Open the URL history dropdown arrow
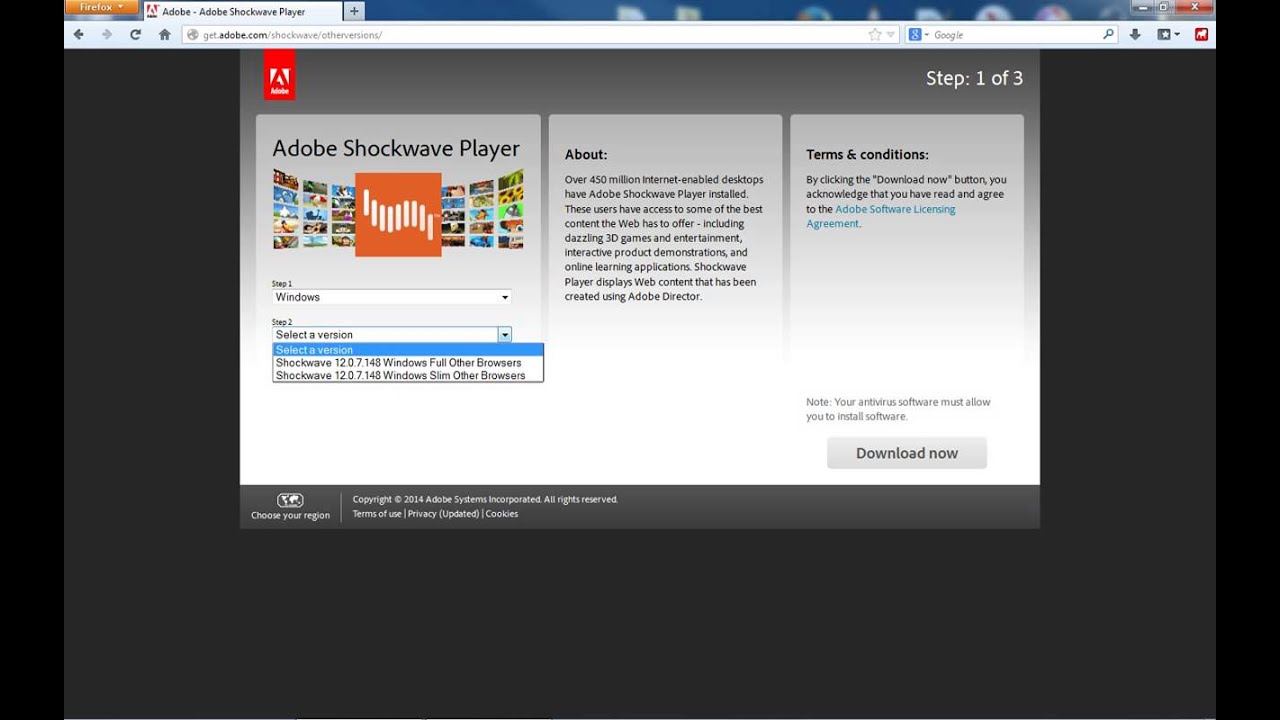Screen dimensions: 1280x720 click(891, 35)
